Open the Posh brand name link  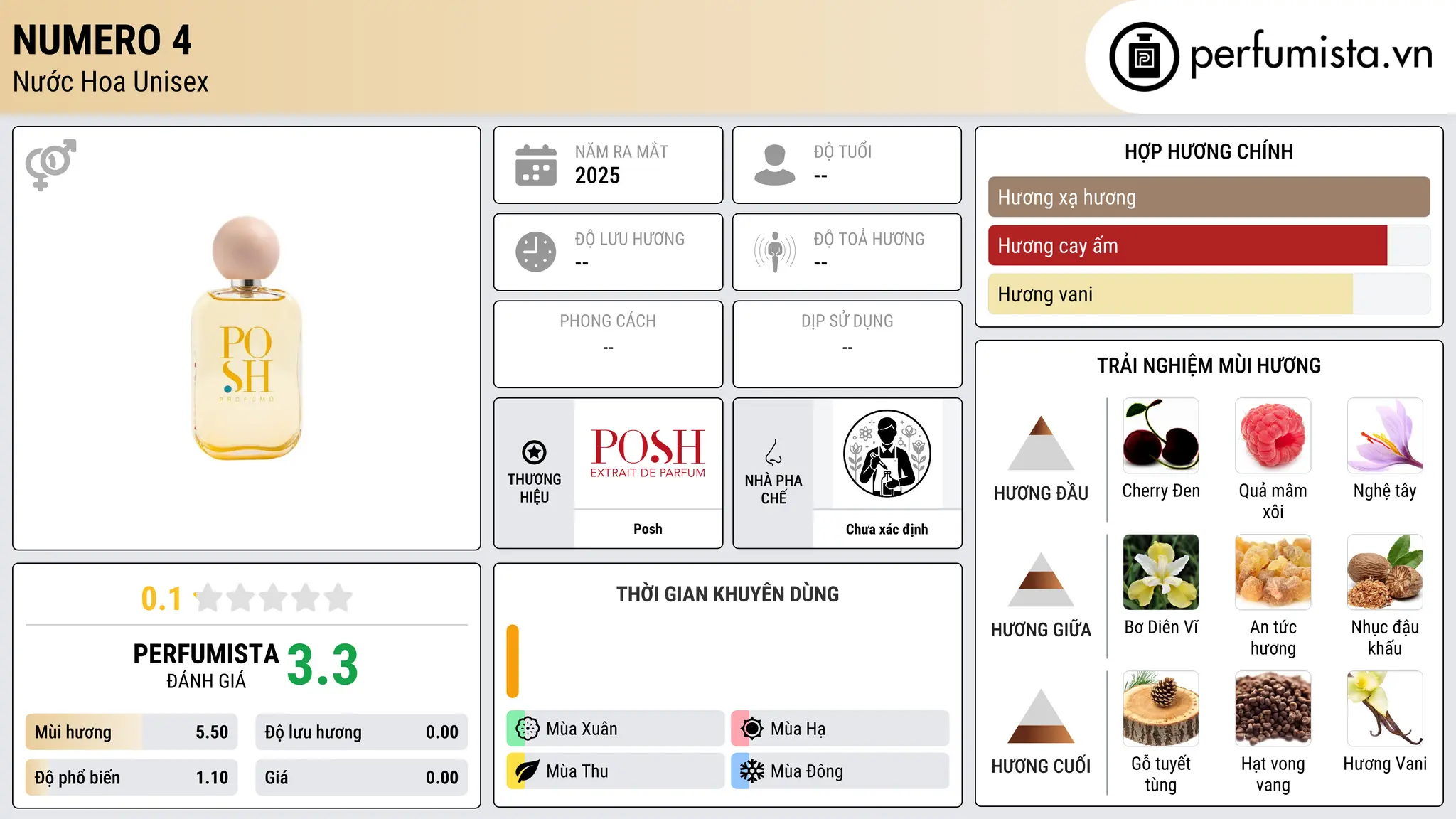coord(648,529)
